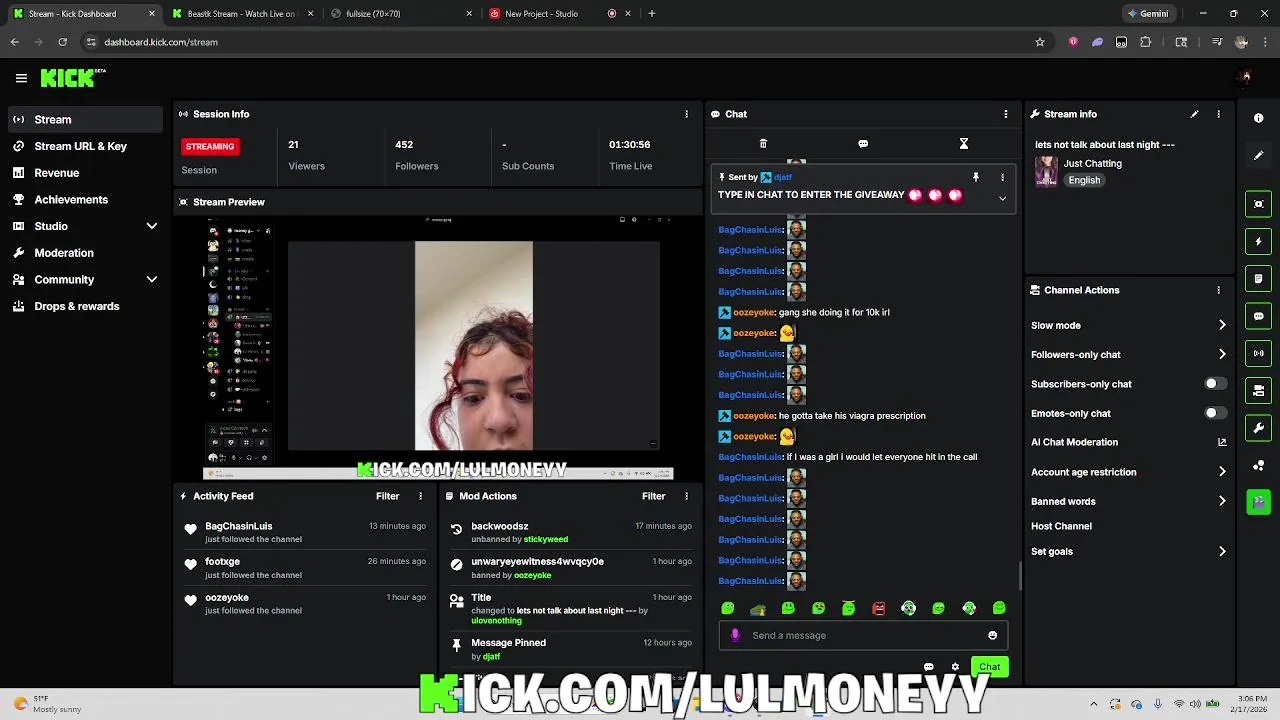The height and width of the screenshot is (720, 1280).
Task: Open Moderation in sidebar
Action: tap(85, 253)
